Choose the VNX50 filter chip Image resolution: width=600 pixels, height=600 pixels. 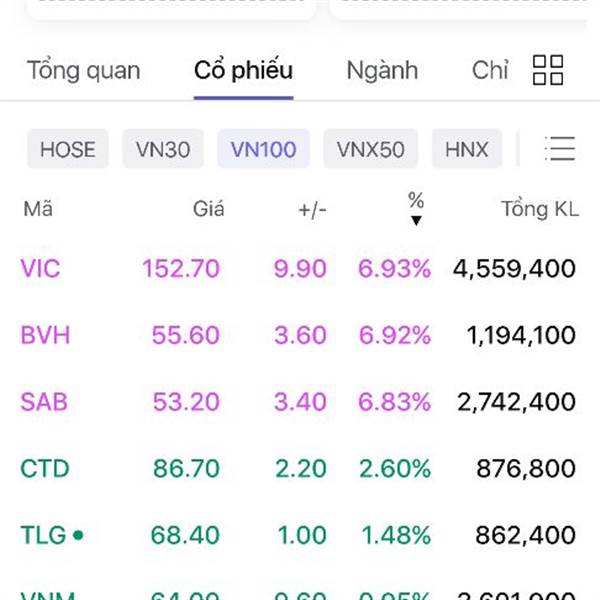coord(370,150)
